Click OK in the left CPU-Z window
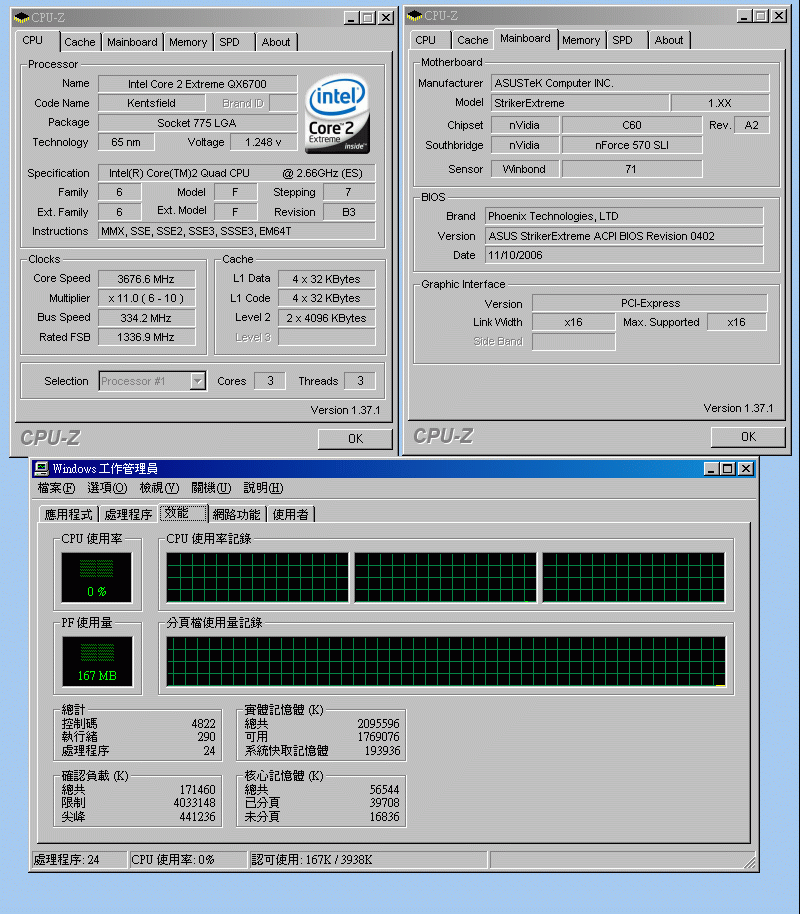800x914 pixels. (x=355, y=439)
